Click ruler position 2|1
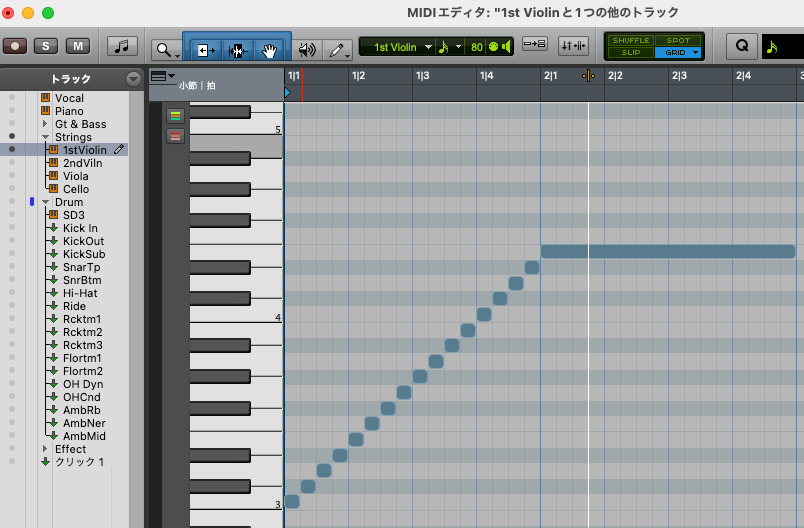Image resolution: width=804 pixels, height=528 pixels. 550,76
